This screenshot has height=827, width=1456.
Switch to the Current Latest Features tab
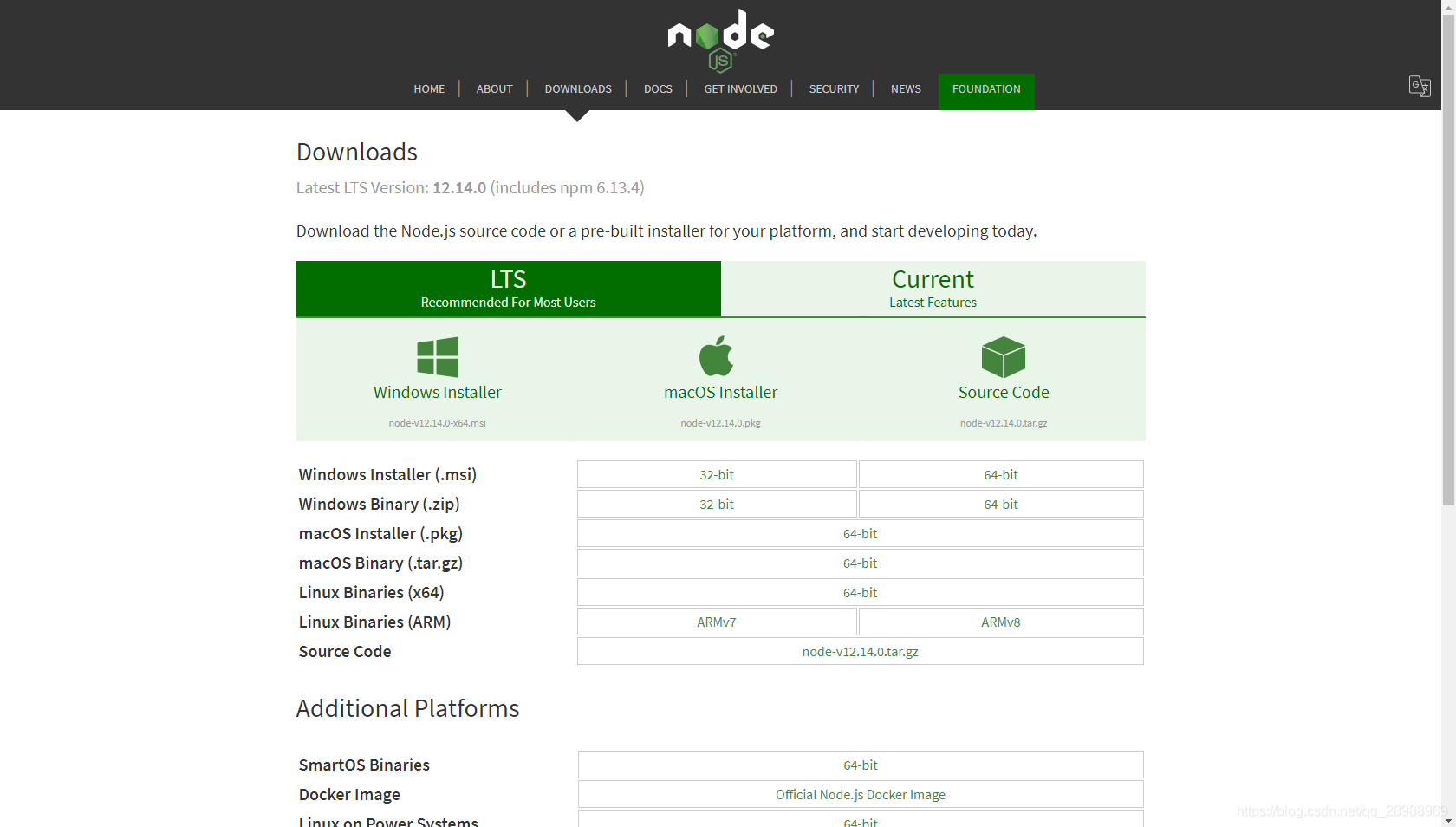pyautogui.click(x=933, y=289)
